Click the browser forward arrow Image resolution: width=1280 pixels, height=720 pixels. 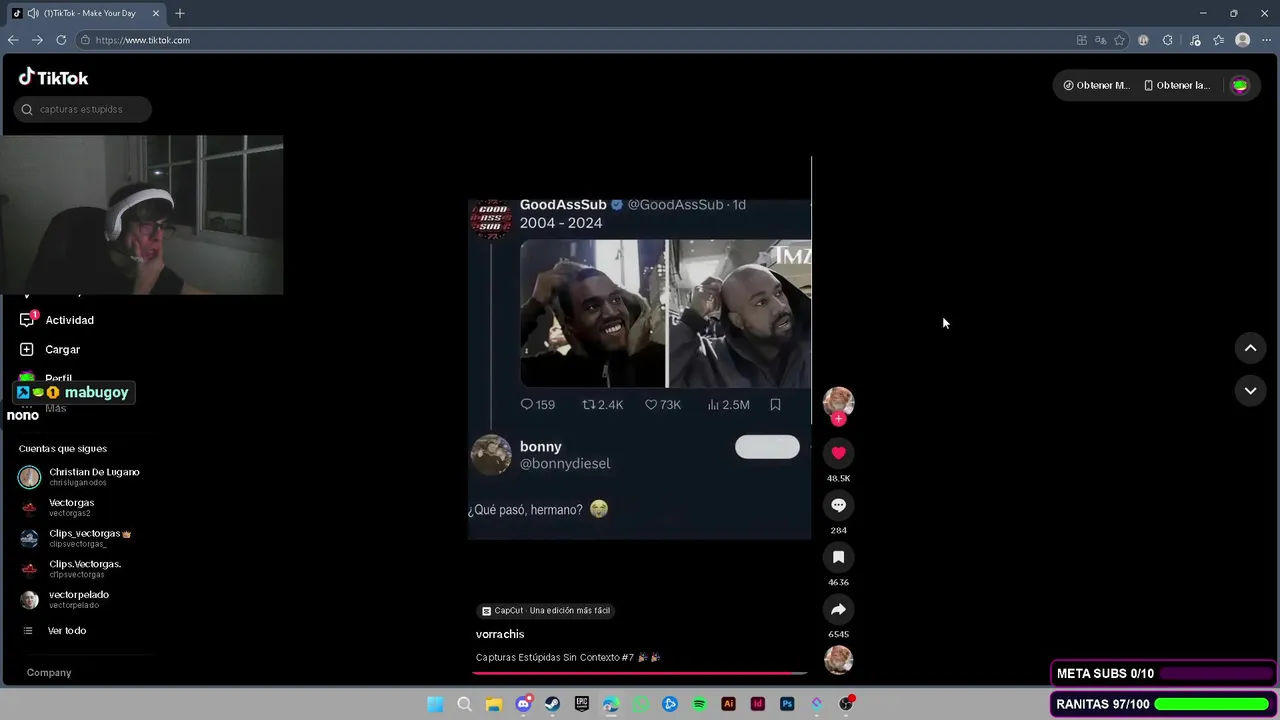[37, 40]
